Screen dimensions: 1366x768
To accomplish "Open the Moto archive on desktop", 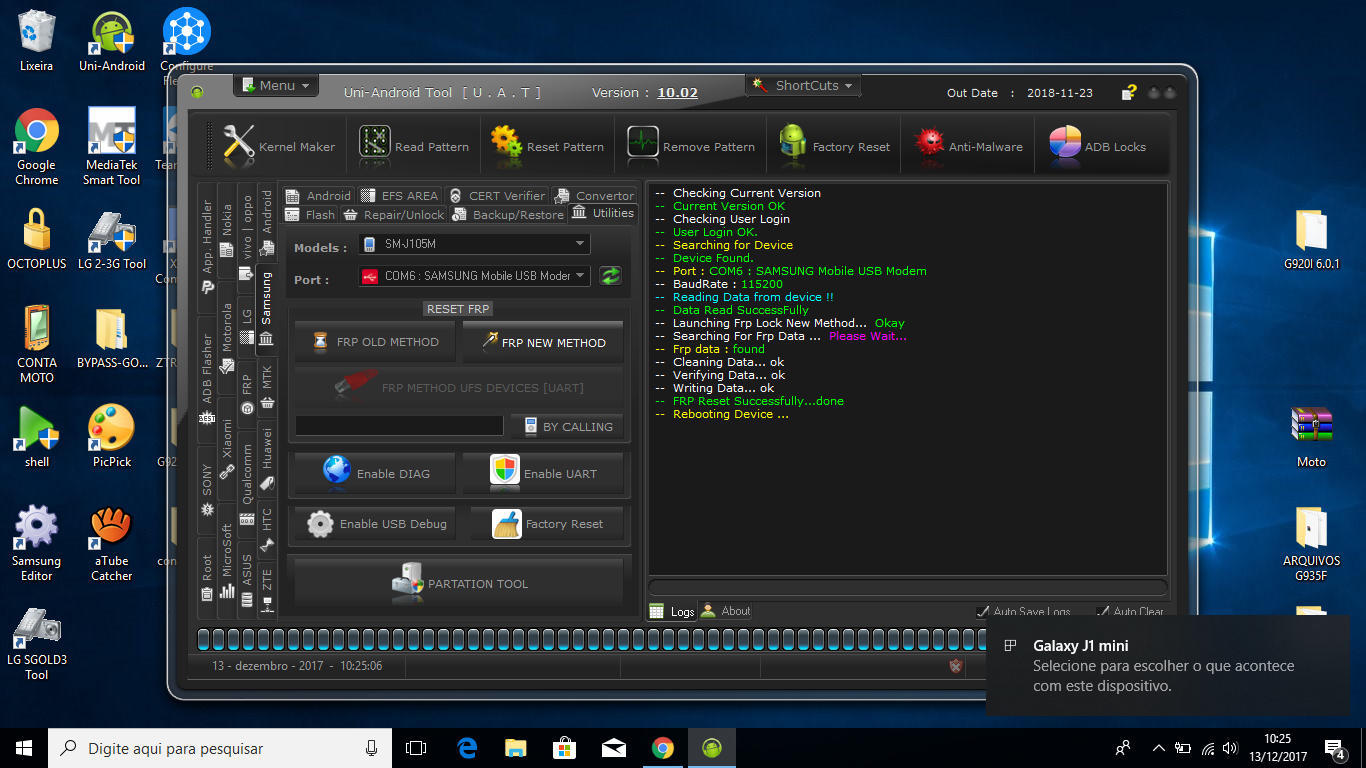I will point(1311,437).
